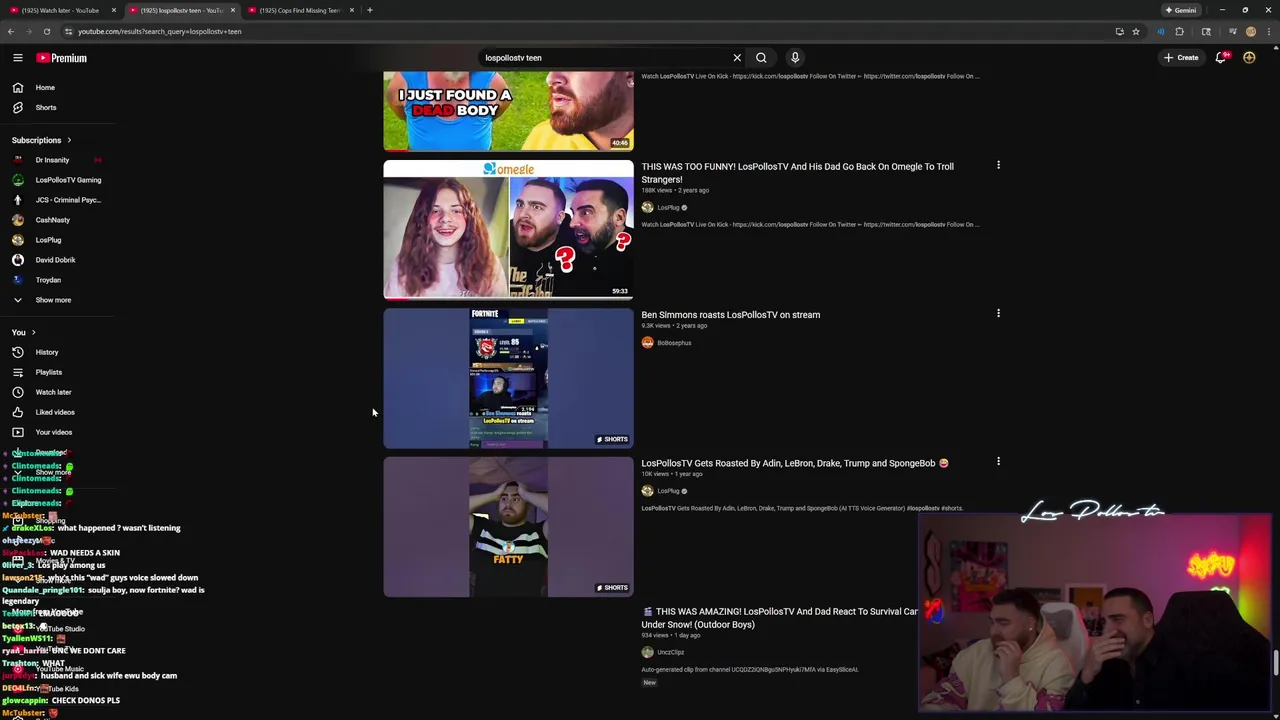
Task: Open the browser extensions puzzle icon
Action: 1179,31
